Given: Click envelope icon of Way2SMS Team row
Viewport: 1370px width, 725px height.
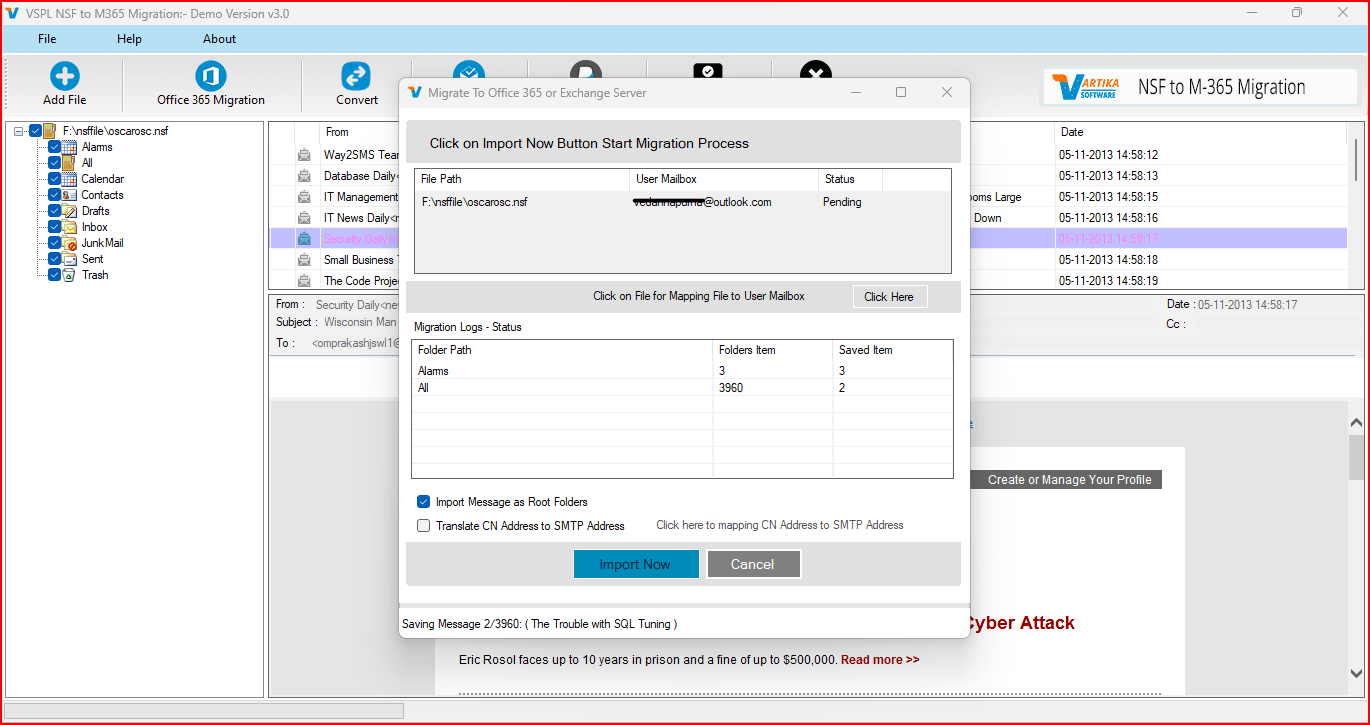Looking at the screenshot, I should 304,155.
